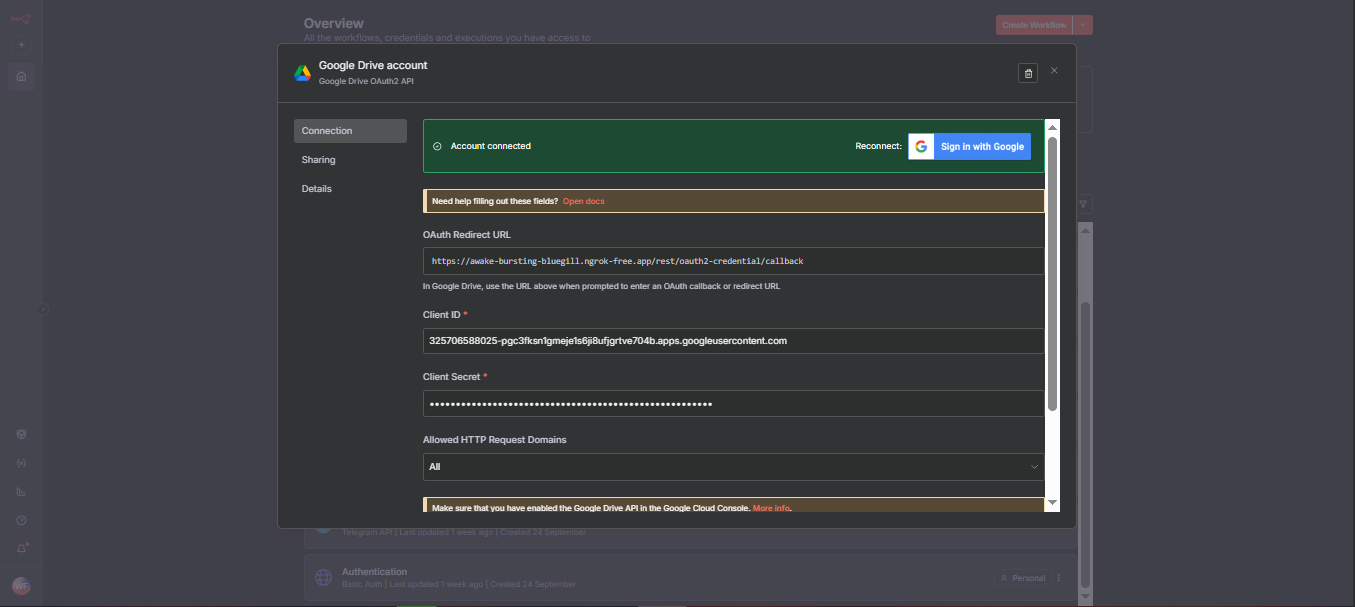Open the n8n home overview icon

click(x=21, y=76)
